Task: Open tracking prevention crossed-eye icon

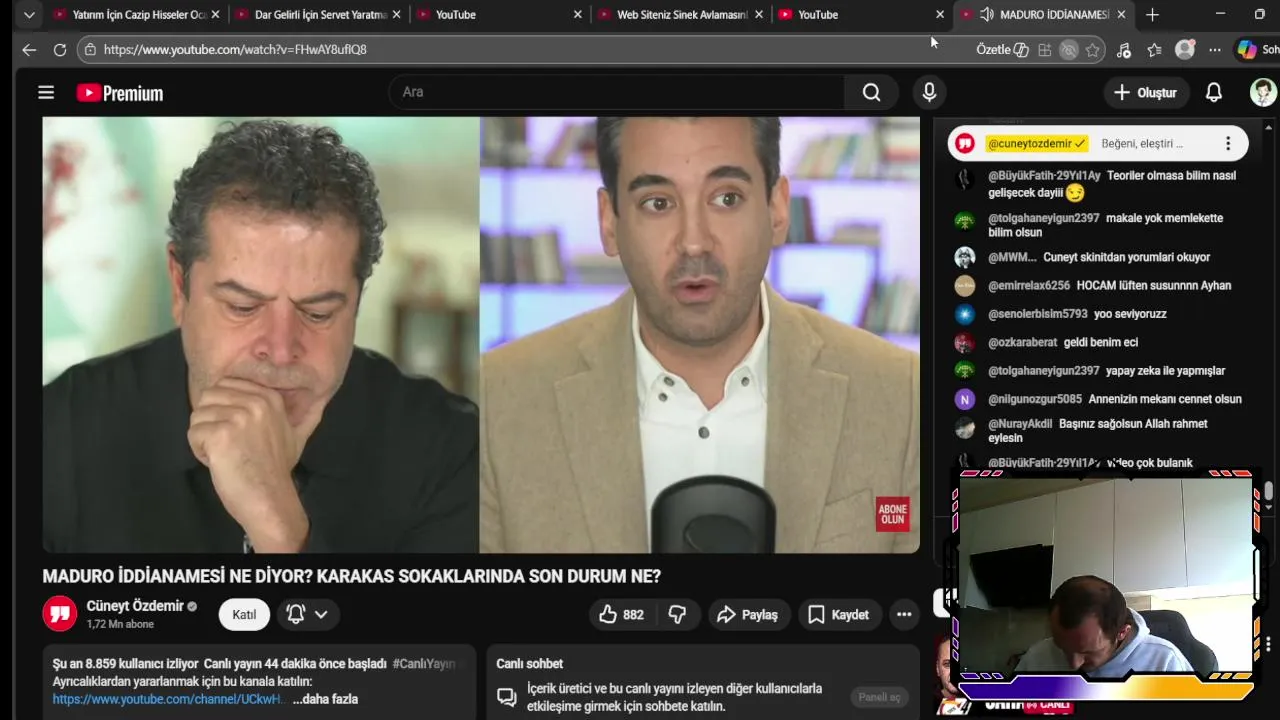Action: click(1069, 49)
